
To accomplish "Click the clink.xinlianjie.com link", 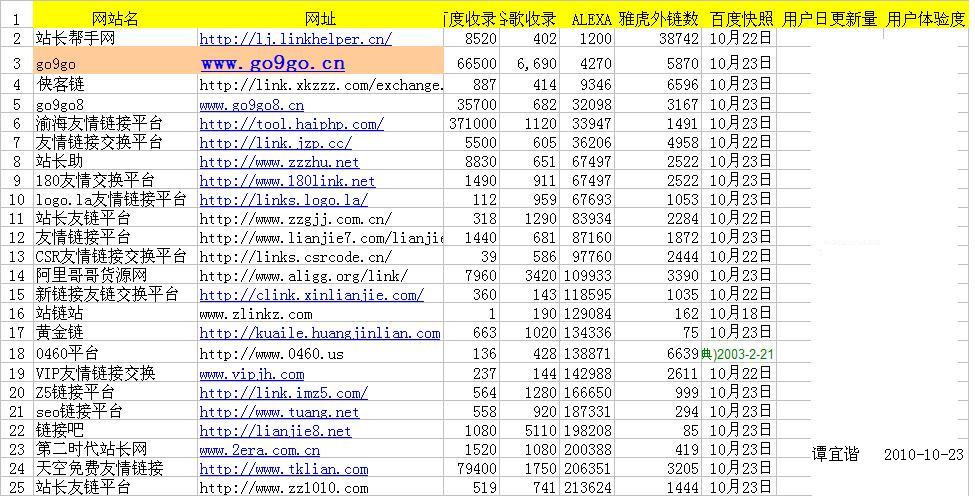I will (x=311, y=295).
